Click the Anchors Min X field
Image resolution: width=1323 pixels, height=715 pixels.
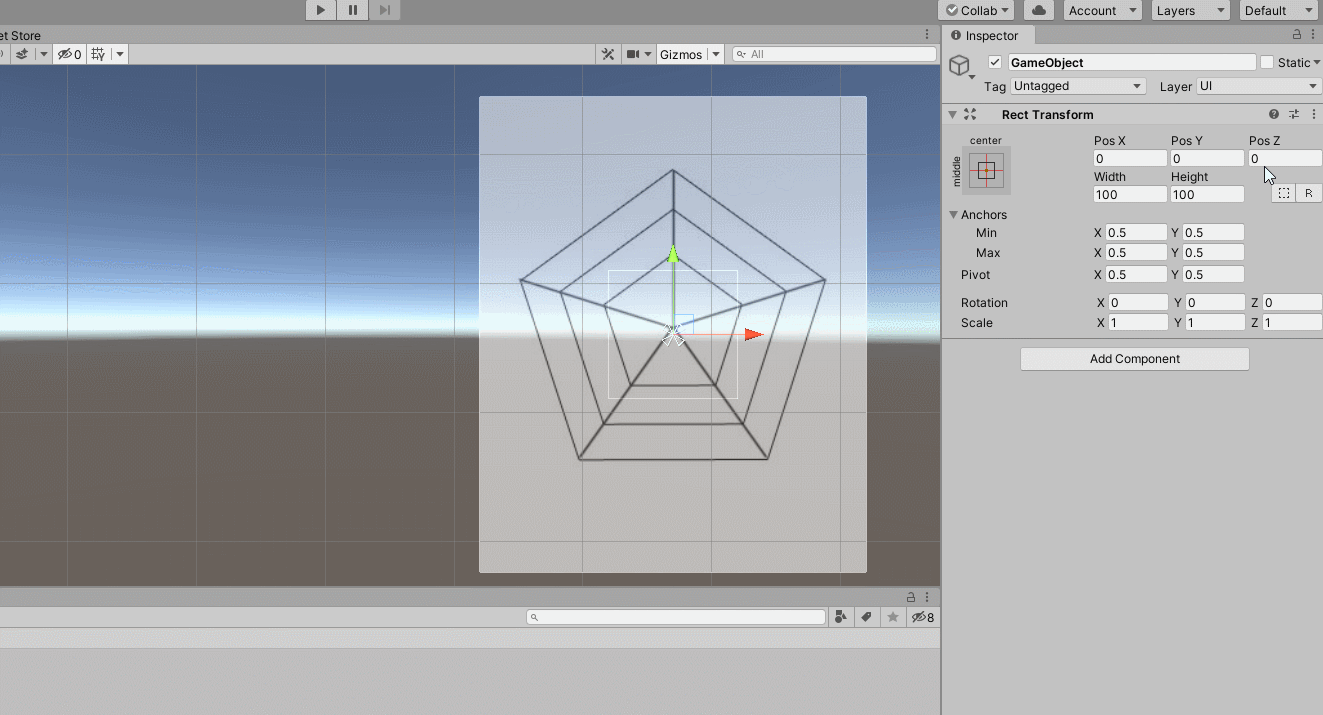pyautogui.click(x=1136, y=232)
